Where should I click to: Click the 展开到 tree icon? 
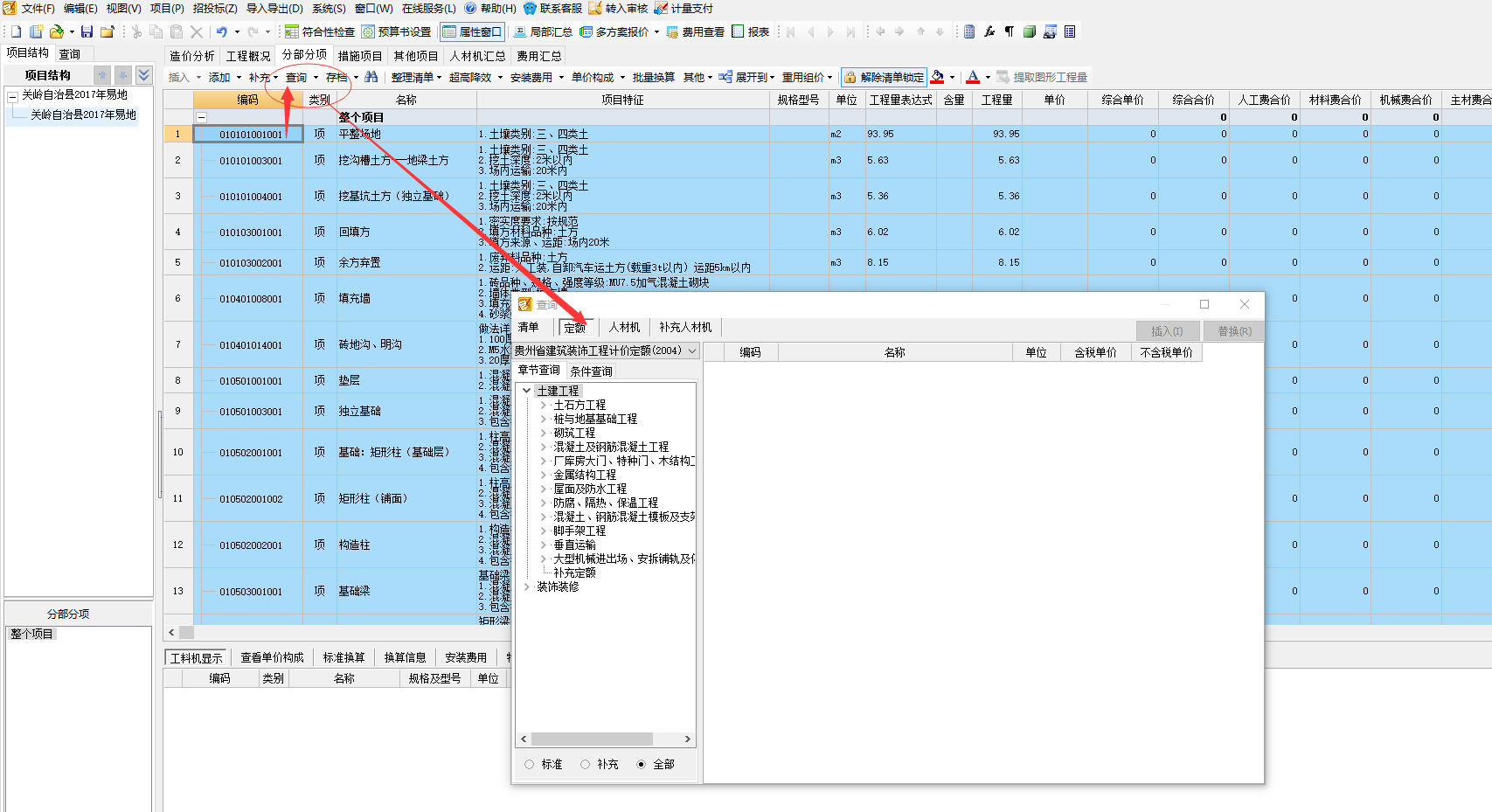[x=725, y=77]
